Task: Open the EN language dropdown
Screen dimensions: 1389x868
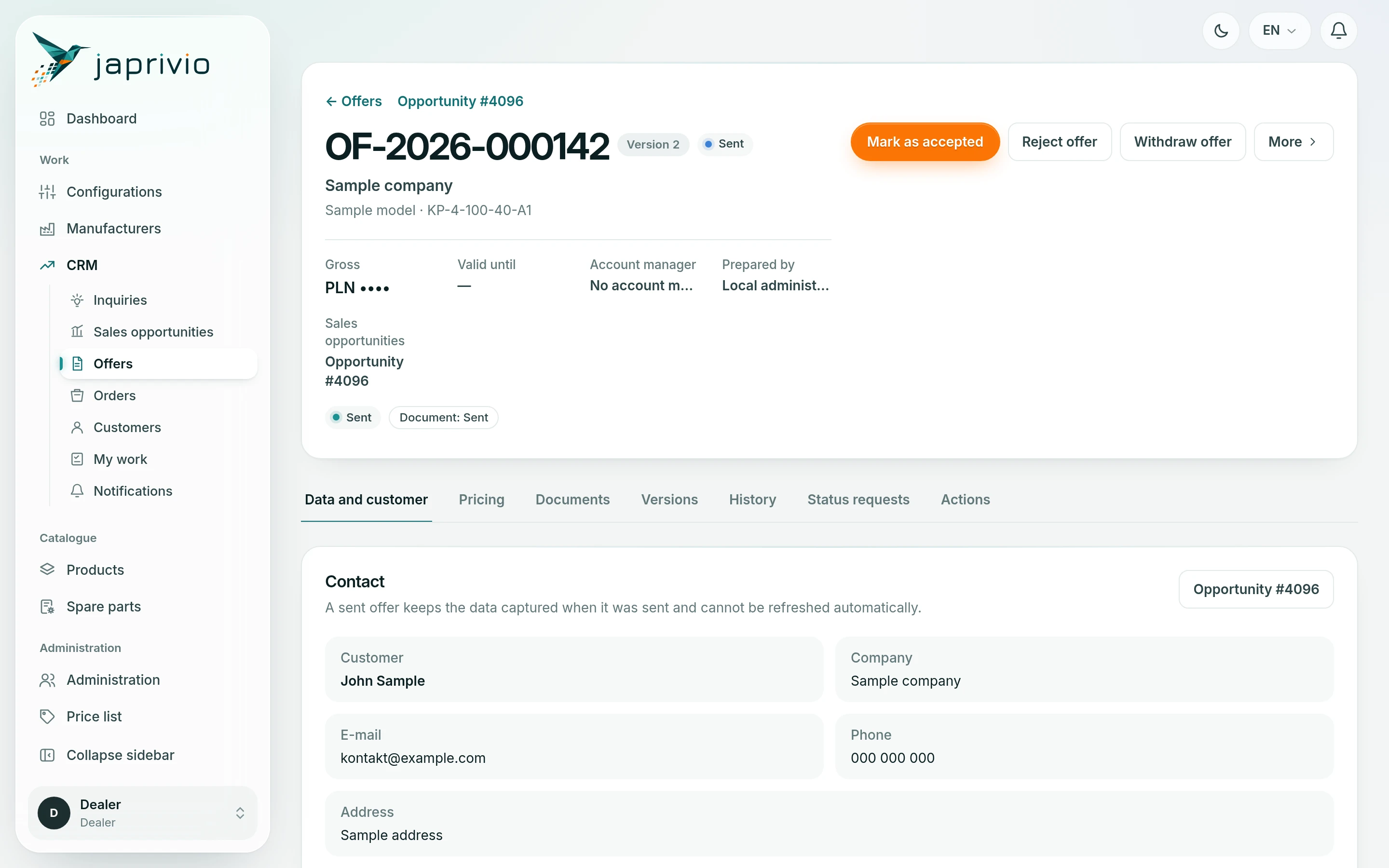Action: [x=1280, y=30]
